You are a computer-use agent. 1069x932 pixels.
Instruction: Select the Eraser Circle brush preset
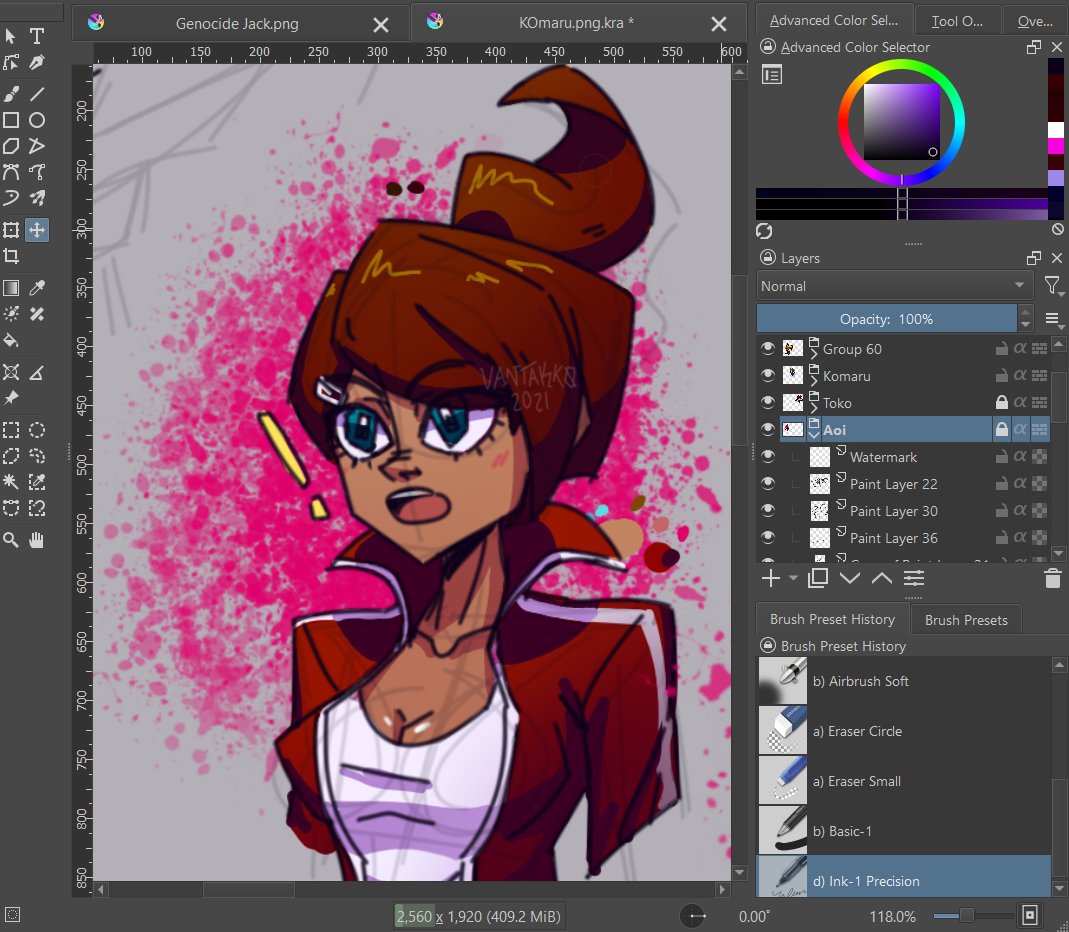[904, 731]
